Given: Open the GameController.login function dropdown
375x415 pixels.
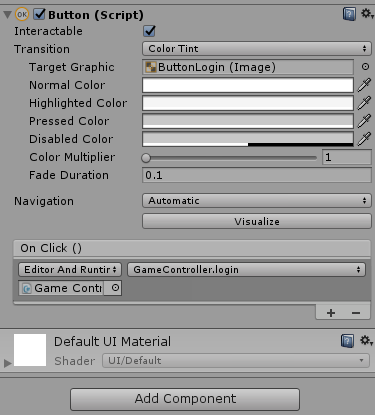Looking at the screenshot, I should coord(246,269).
